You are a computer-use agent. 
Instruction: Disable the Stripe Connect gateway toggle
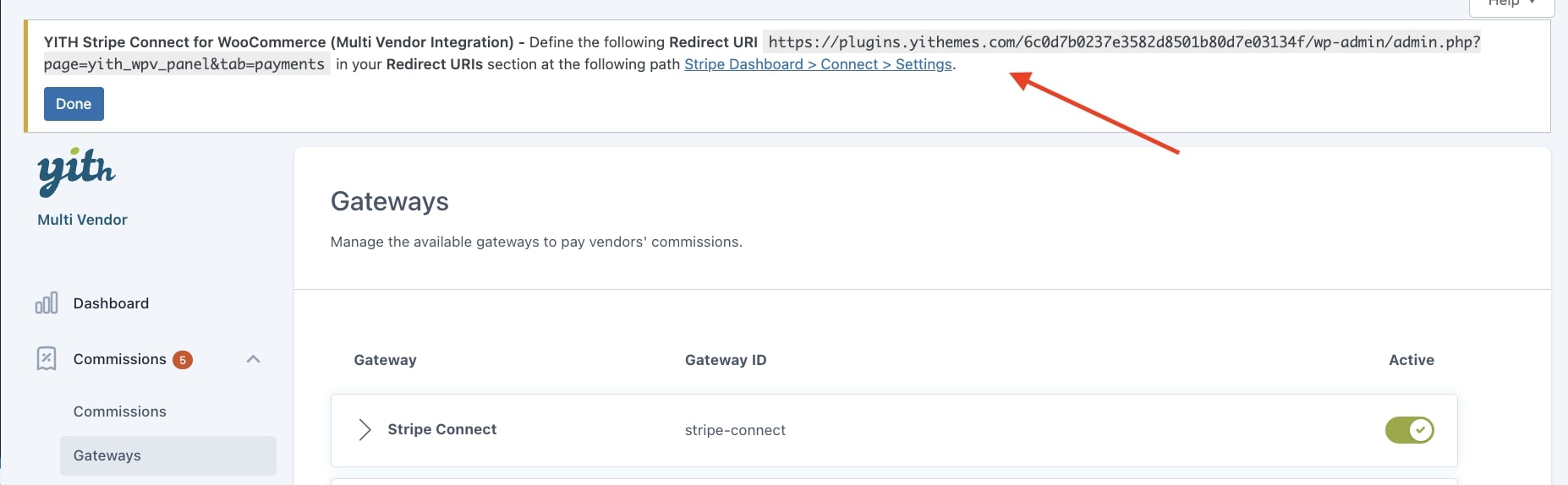pos(1409,430)
